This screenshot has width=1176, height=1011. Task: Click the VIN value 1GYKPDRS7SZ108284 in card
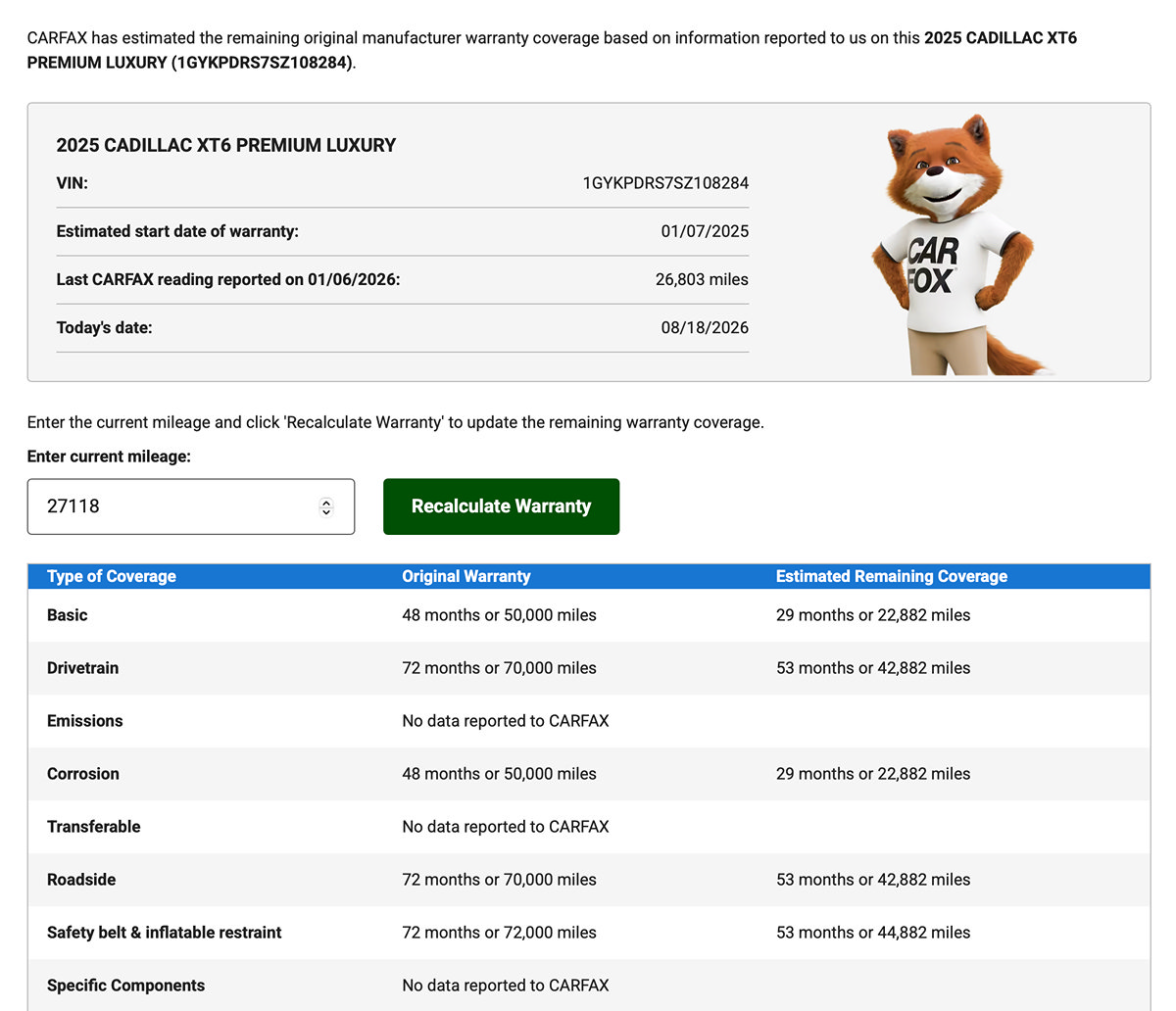point(665,183)
